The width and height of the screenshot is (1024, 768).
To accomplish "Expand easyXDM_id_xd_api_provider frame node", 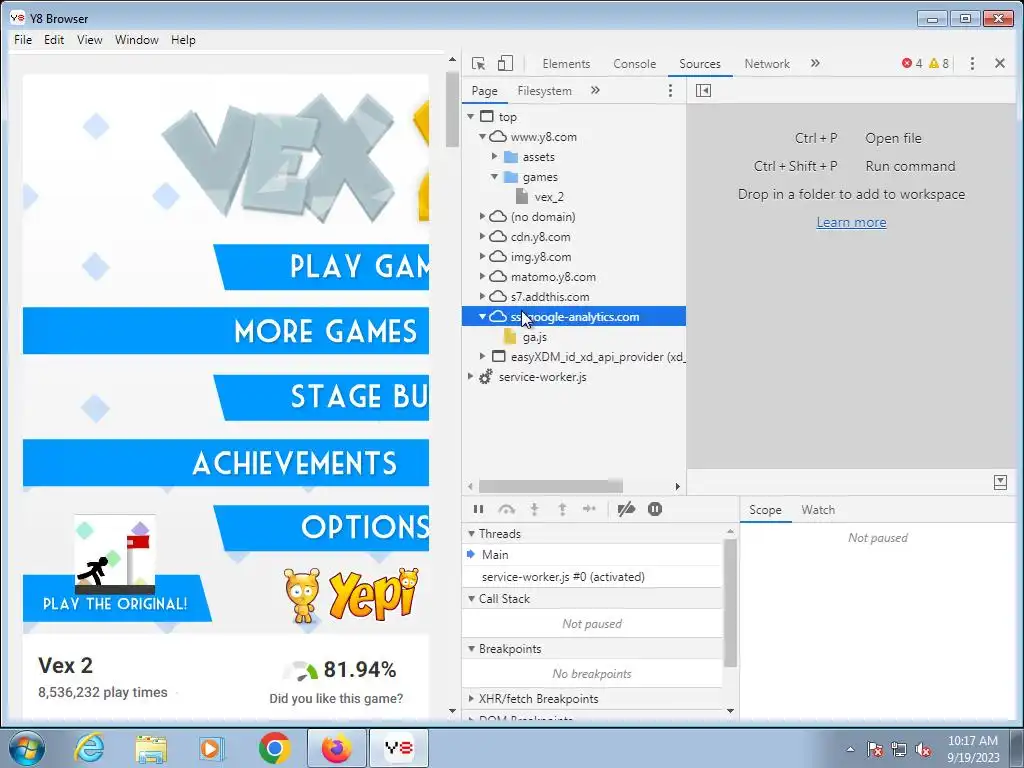I will coord(483,357).
